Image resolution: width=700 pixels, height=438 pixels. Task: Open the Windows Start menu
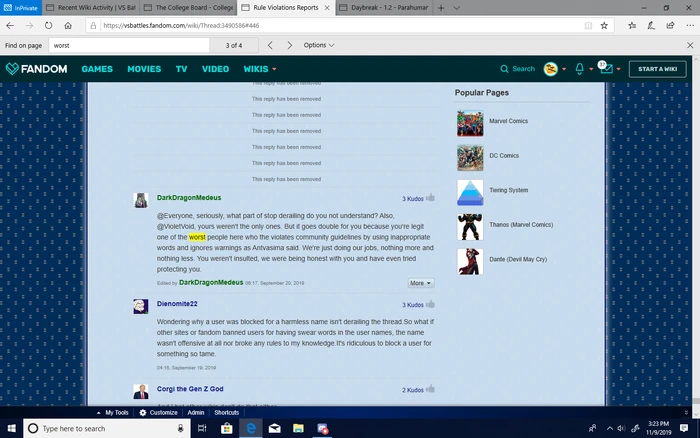[x=12, y=429]
